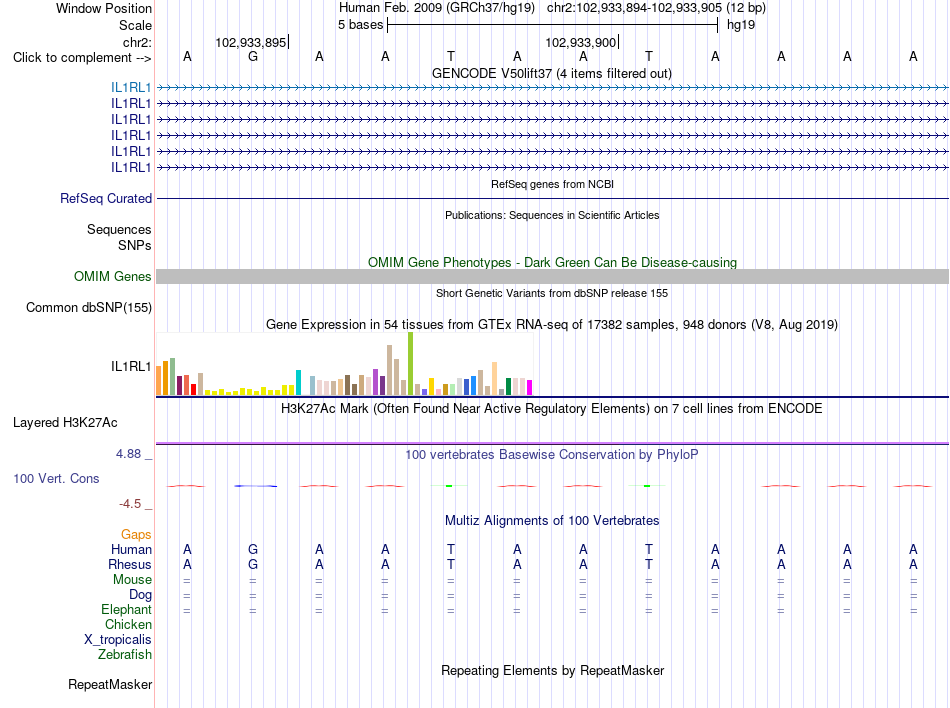The image size is (950, 708).
Task: Click the 'Click to complement -->' label
Action: (x=82, y=58)
